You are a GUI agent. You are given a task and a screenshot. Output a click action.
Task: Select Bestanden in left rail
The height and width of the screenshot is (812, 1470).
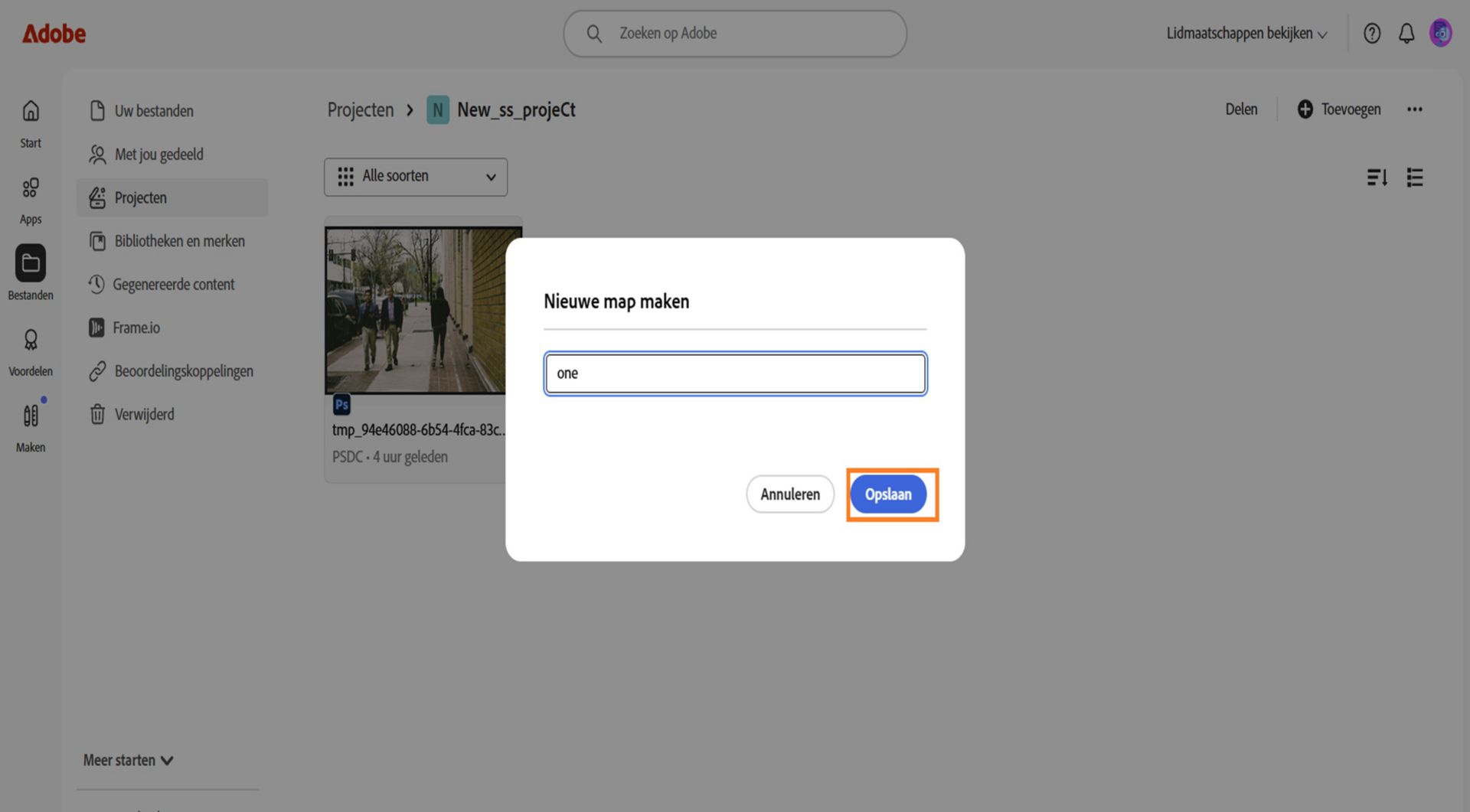tap(31, 273)
